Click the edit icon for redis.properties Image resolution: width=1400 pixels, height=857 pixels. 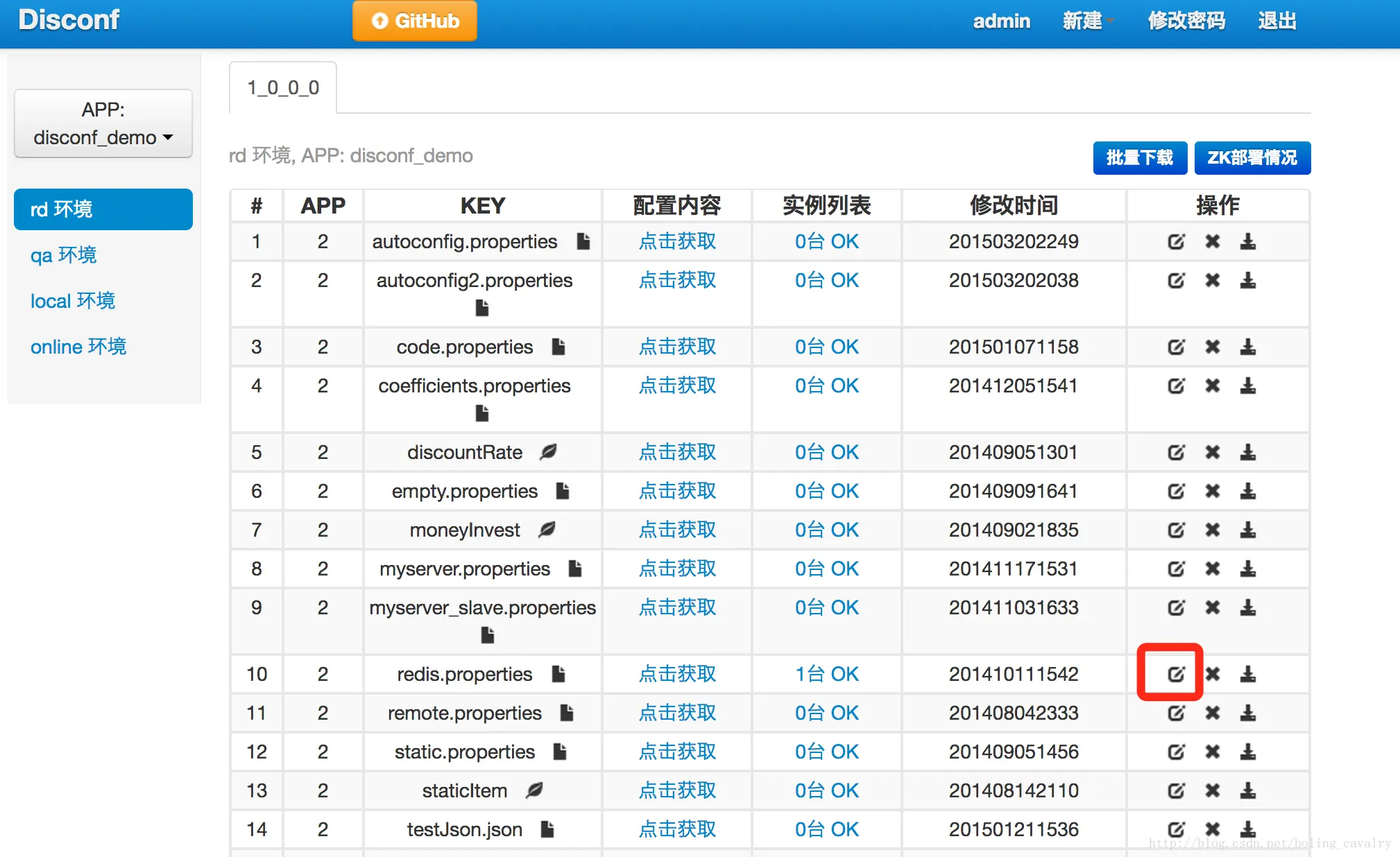(x=1175, y=674)
